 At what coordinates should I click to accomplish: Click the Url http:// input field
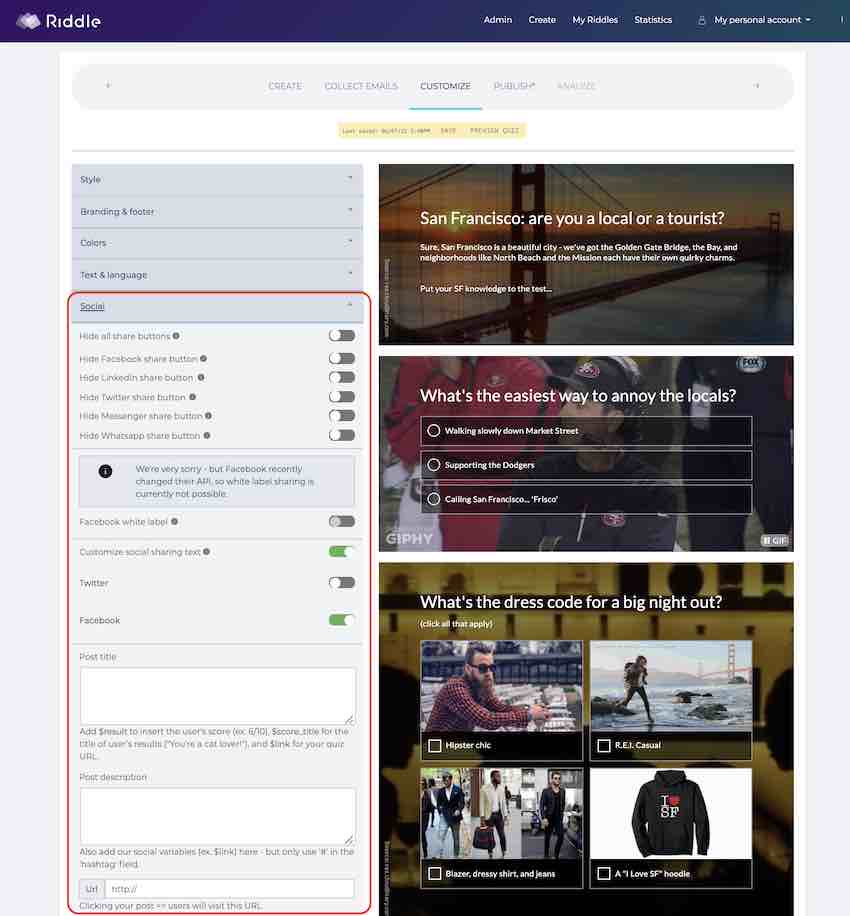pyautogui.click(x=230, y=889)
